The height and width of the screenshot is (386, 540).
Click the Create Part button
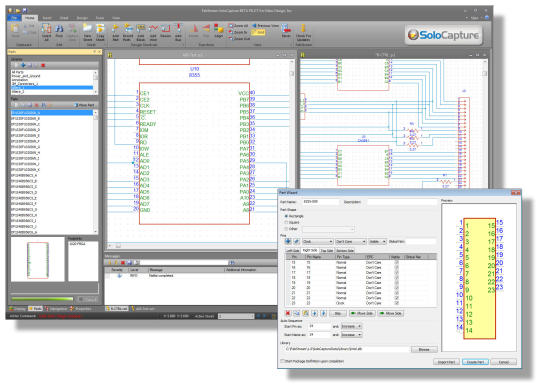[x=475, y=362]
